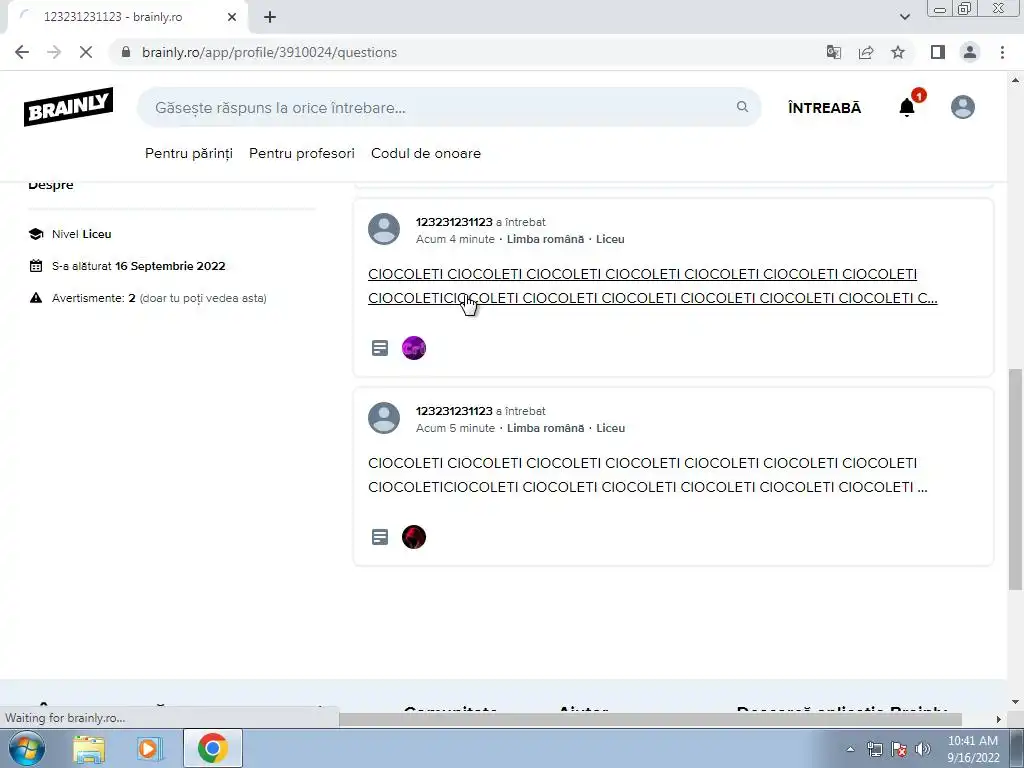The image size is (1024, 768).
Task: Click the address bar URL
Action: pos(269,52)
